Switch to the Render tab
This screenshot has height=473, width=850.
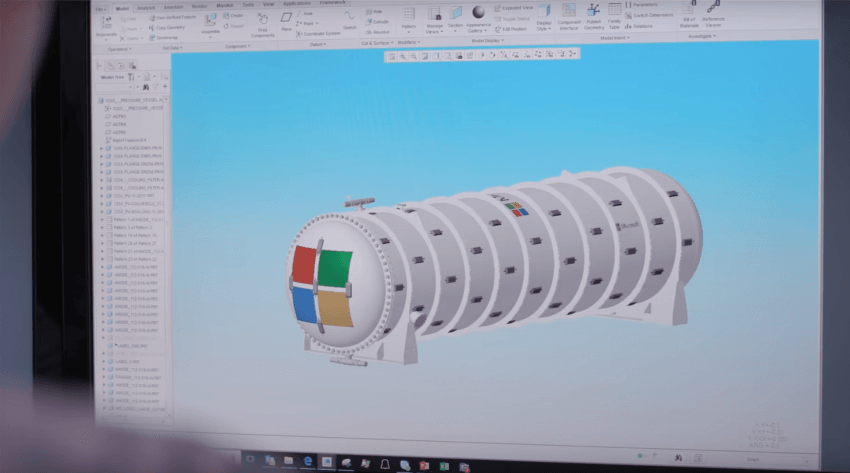[x=199, y=7]
